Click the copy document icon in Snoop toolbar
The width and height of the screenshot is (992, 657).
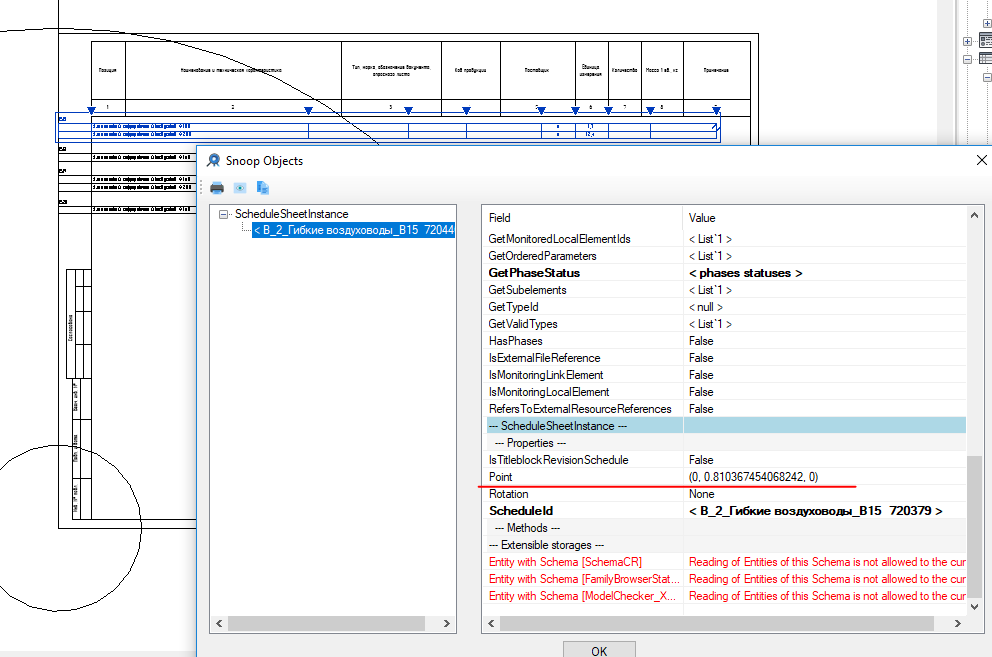[263, 188]
